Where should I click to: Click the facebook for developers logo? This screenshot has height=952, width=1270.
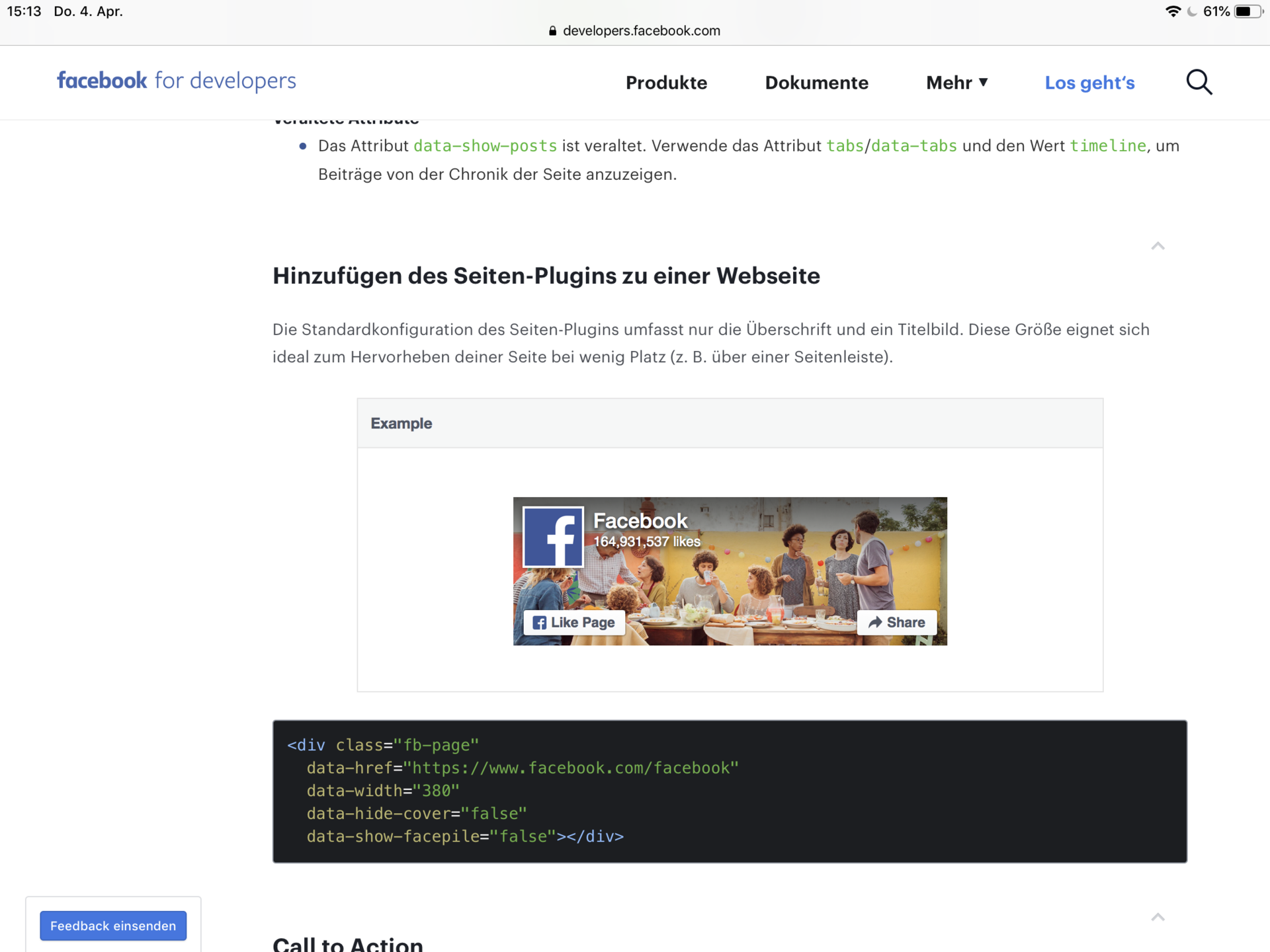pyautogui.click(x=177, y=81)
